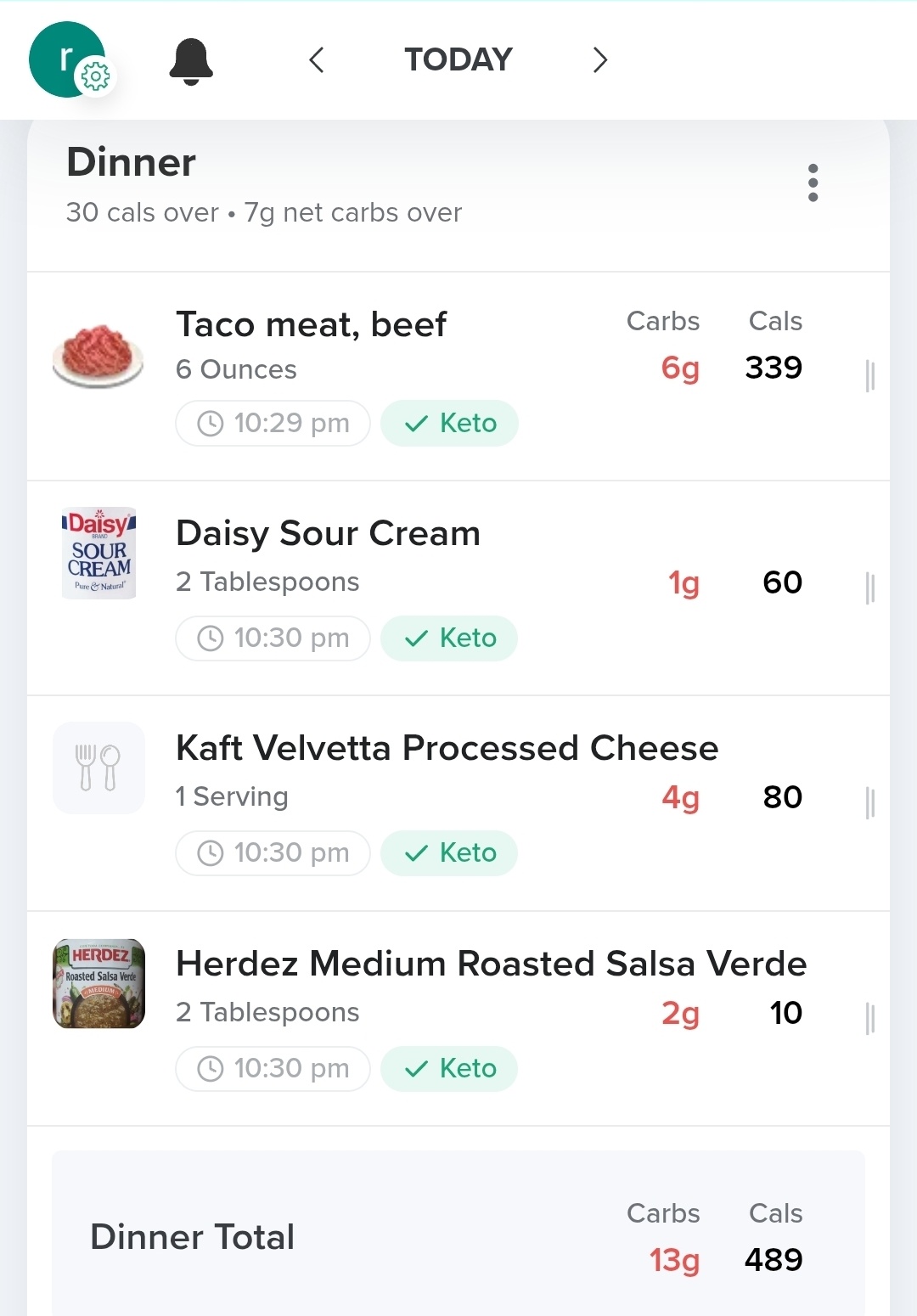Viewport: 917px width, 1316px height.
Task: Go to previous day arrow
Action: click(x=317, y=60)
